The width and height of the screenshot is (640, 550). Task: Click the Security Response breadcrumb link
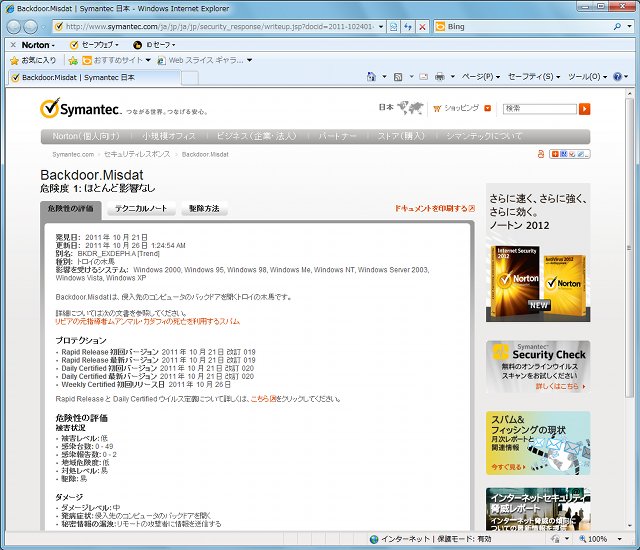point(137,154)
